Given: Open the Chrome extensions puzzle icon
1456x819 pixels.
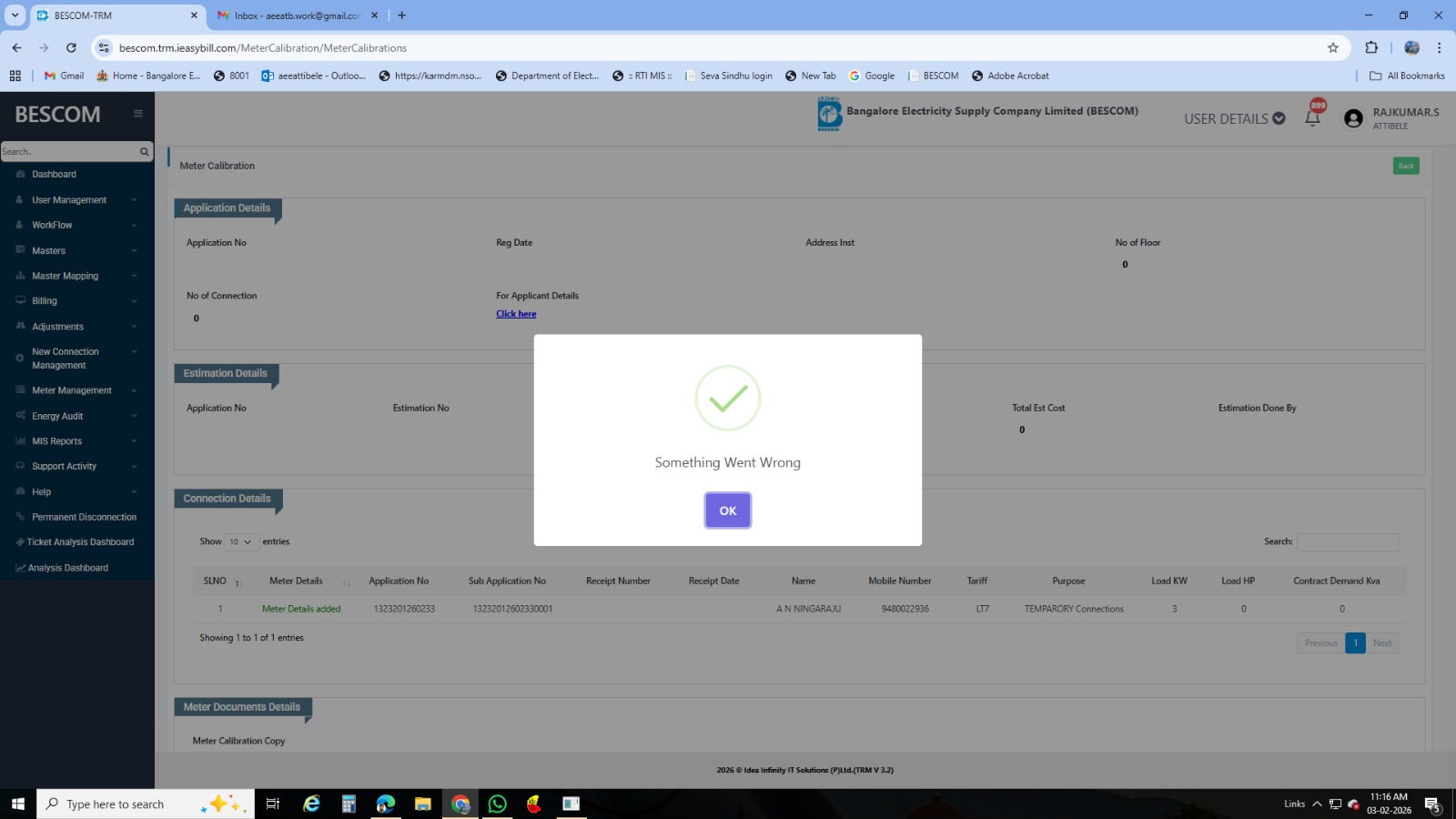Looking at the screenshot, I should [x=1371, y=48].
